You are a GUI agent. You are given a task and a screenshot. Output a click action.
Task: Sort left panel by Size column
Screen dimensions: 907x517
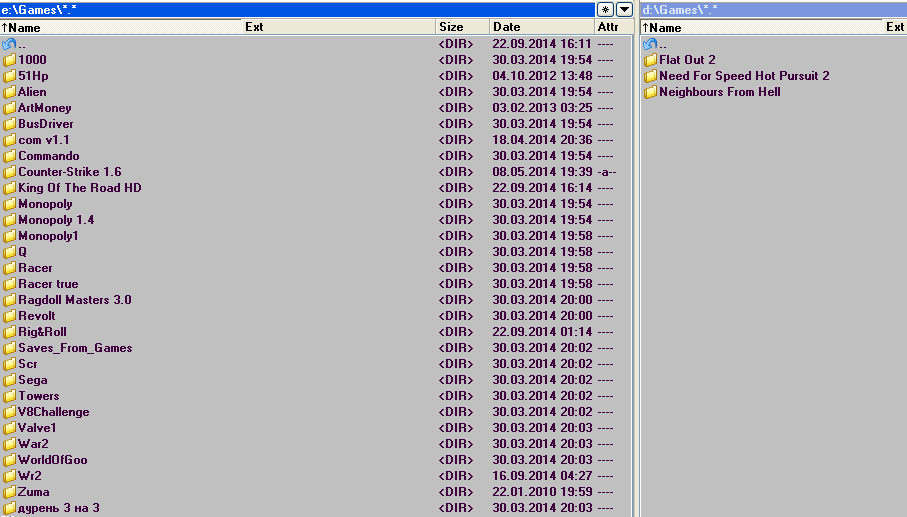(x=462, y=27)
